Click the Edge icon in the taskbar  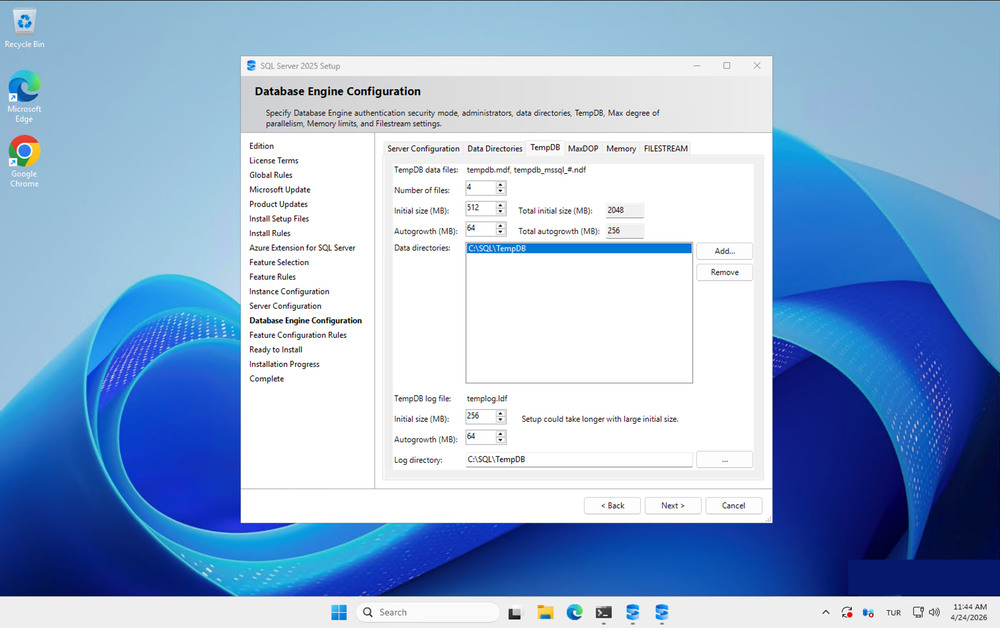[x=574, y=612]
